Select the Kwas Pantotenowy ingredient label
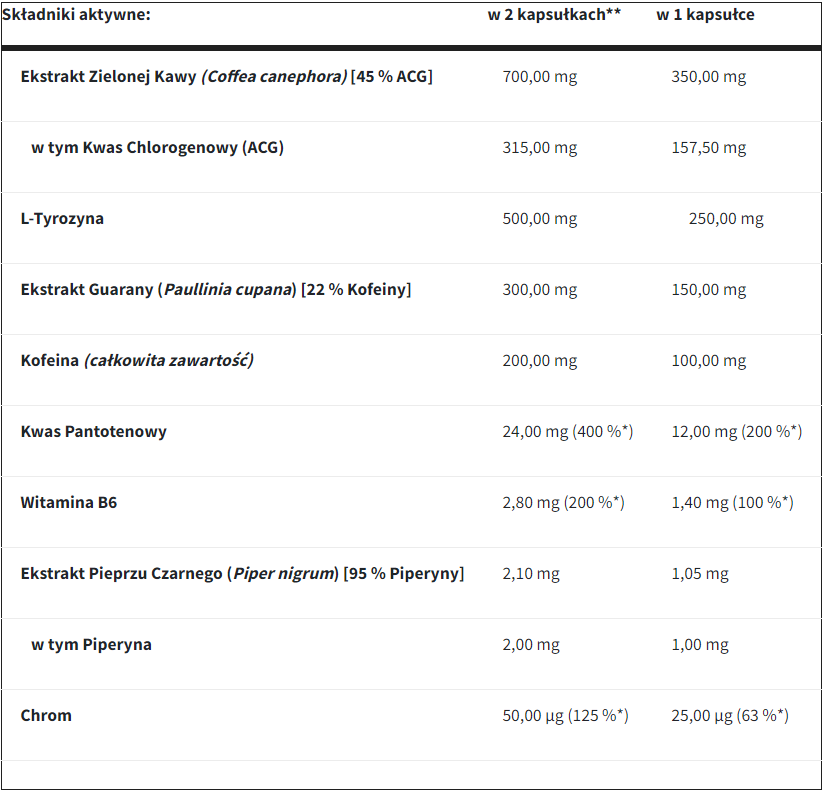 (x=93, y=432)
